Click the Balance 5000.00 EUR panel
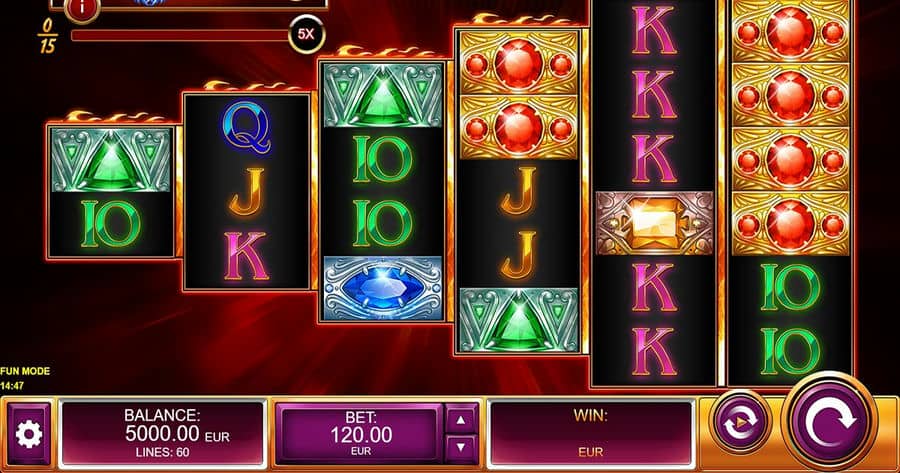The image size is (900, 473). click(x=162, y=433)
